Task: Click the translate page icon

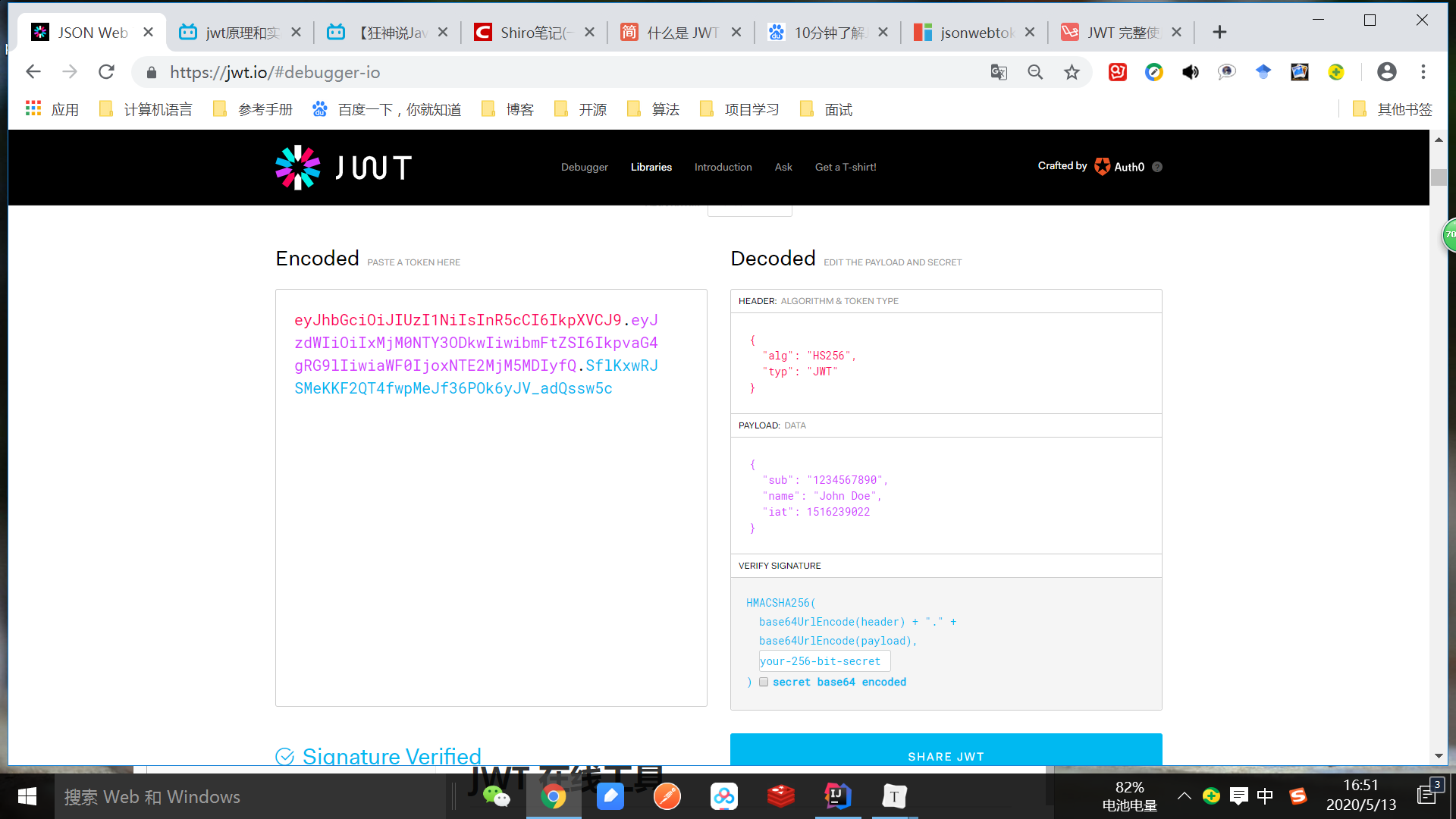Action: click(999, 72)
